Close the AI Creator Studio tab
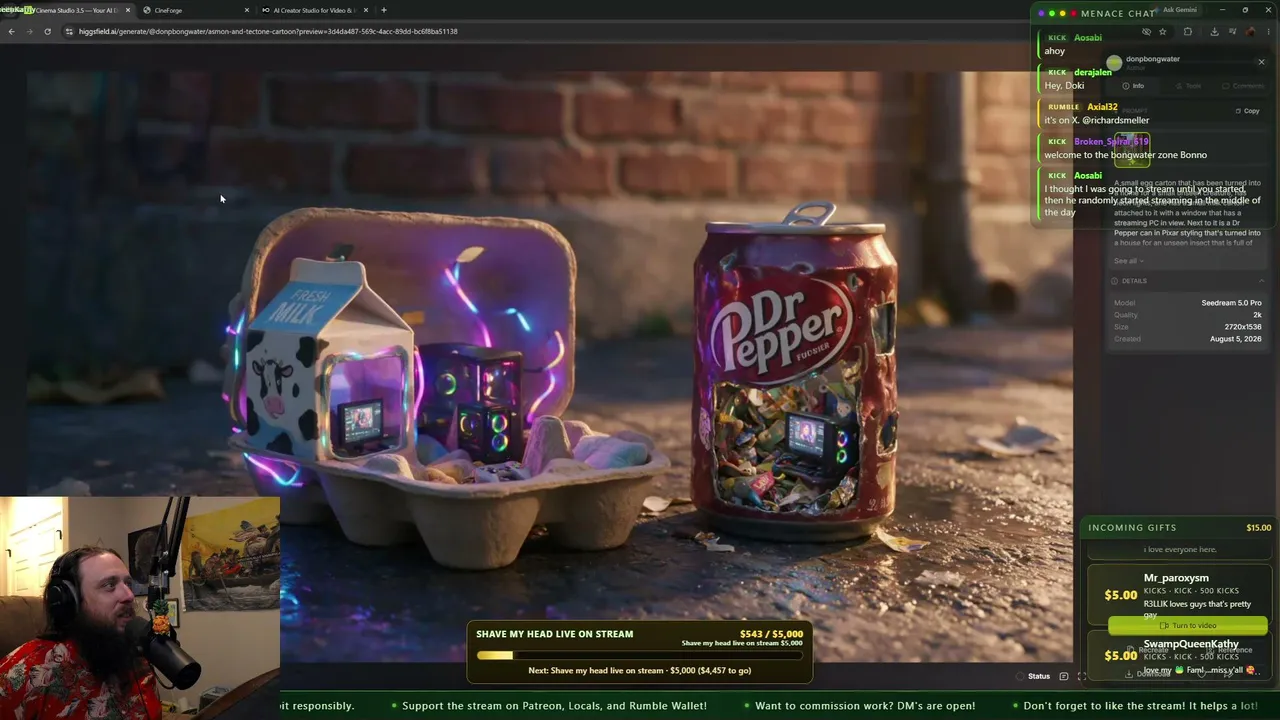This screenshot has height=720, width=1280. (366, 10)
